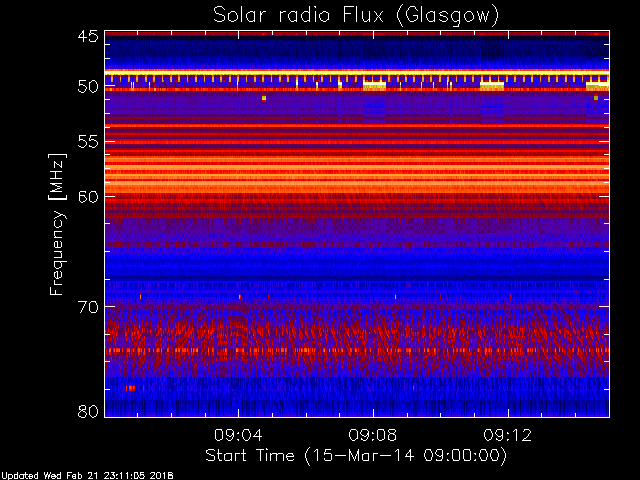The height and width of the screenshot is (480, 640).
Task: Select the 09:12 time tick label
Action: [508, 436]
